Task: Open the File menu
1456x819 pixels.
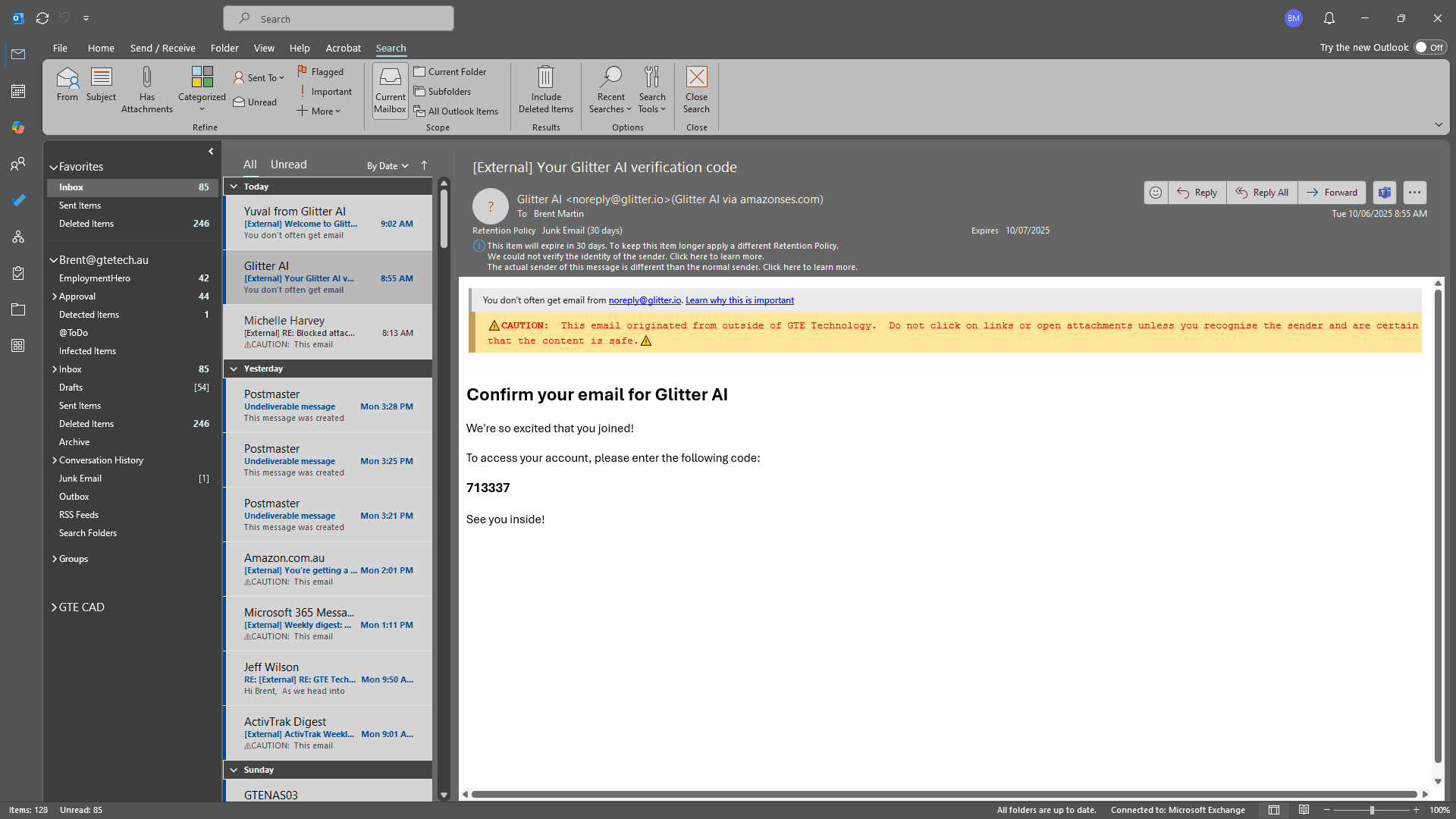Action: pos(60,48)
